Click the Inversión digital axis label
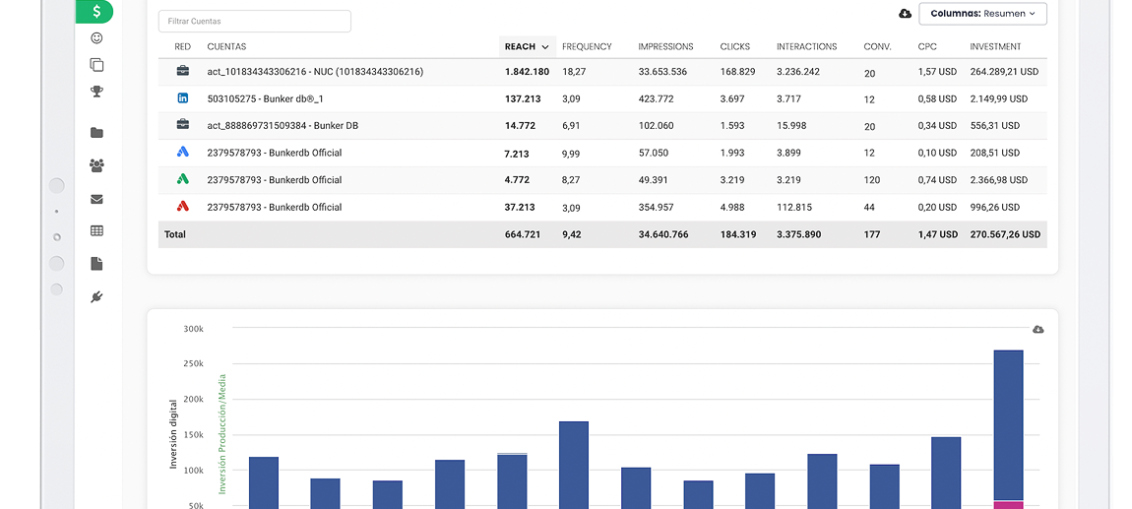 coord(173,434)
